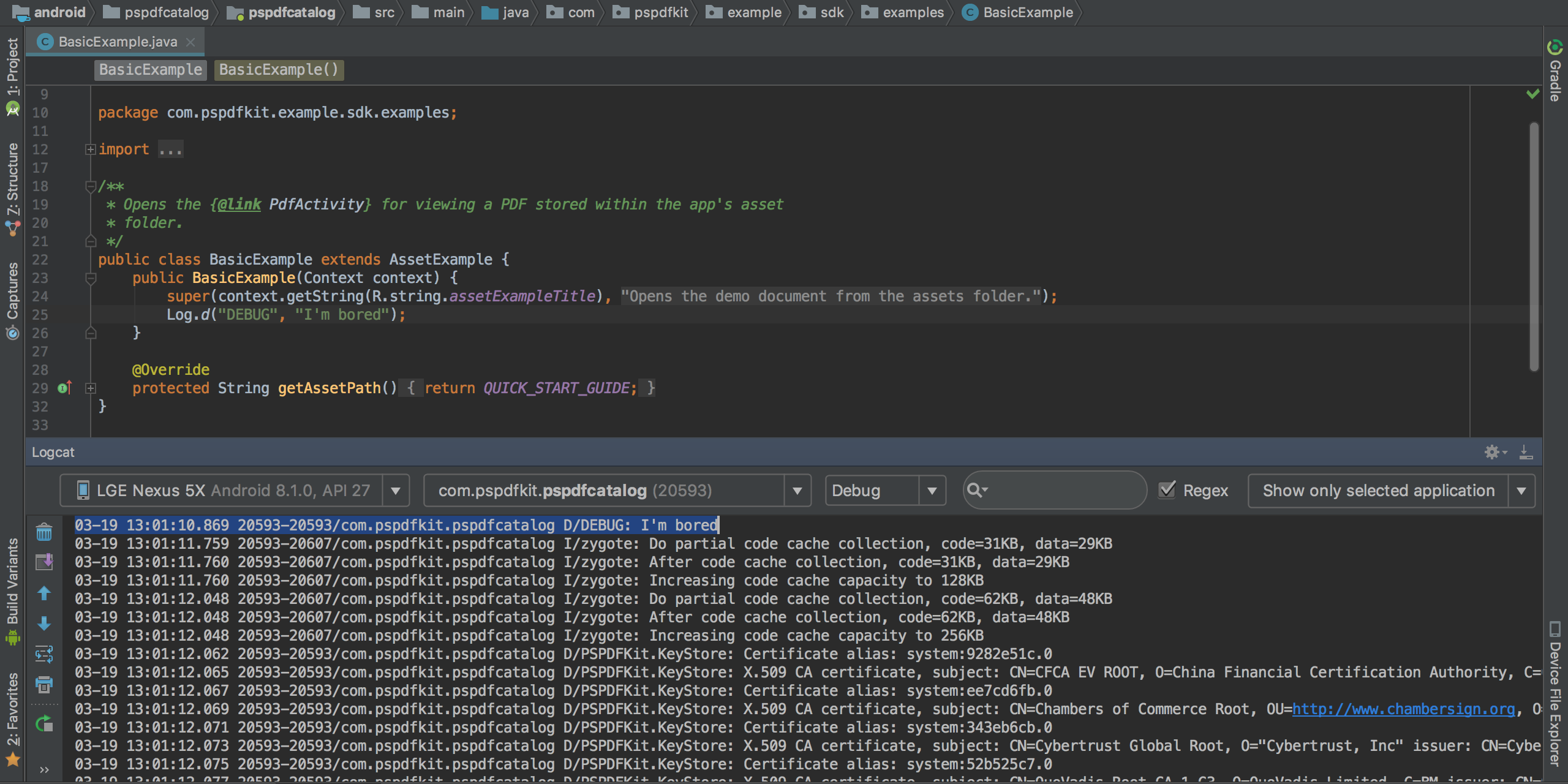Click the up stack trace arrow

(x=44, y=593)
